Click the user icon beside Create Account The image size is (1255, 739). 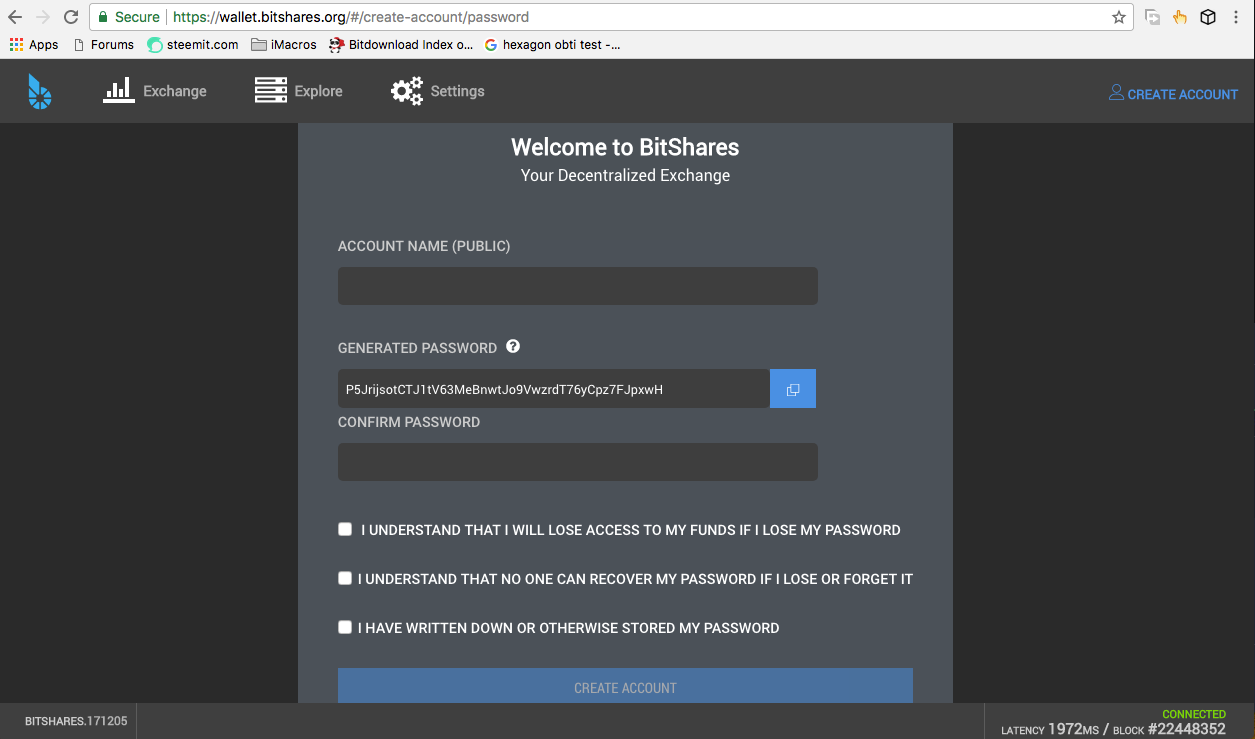(1116, 92)
